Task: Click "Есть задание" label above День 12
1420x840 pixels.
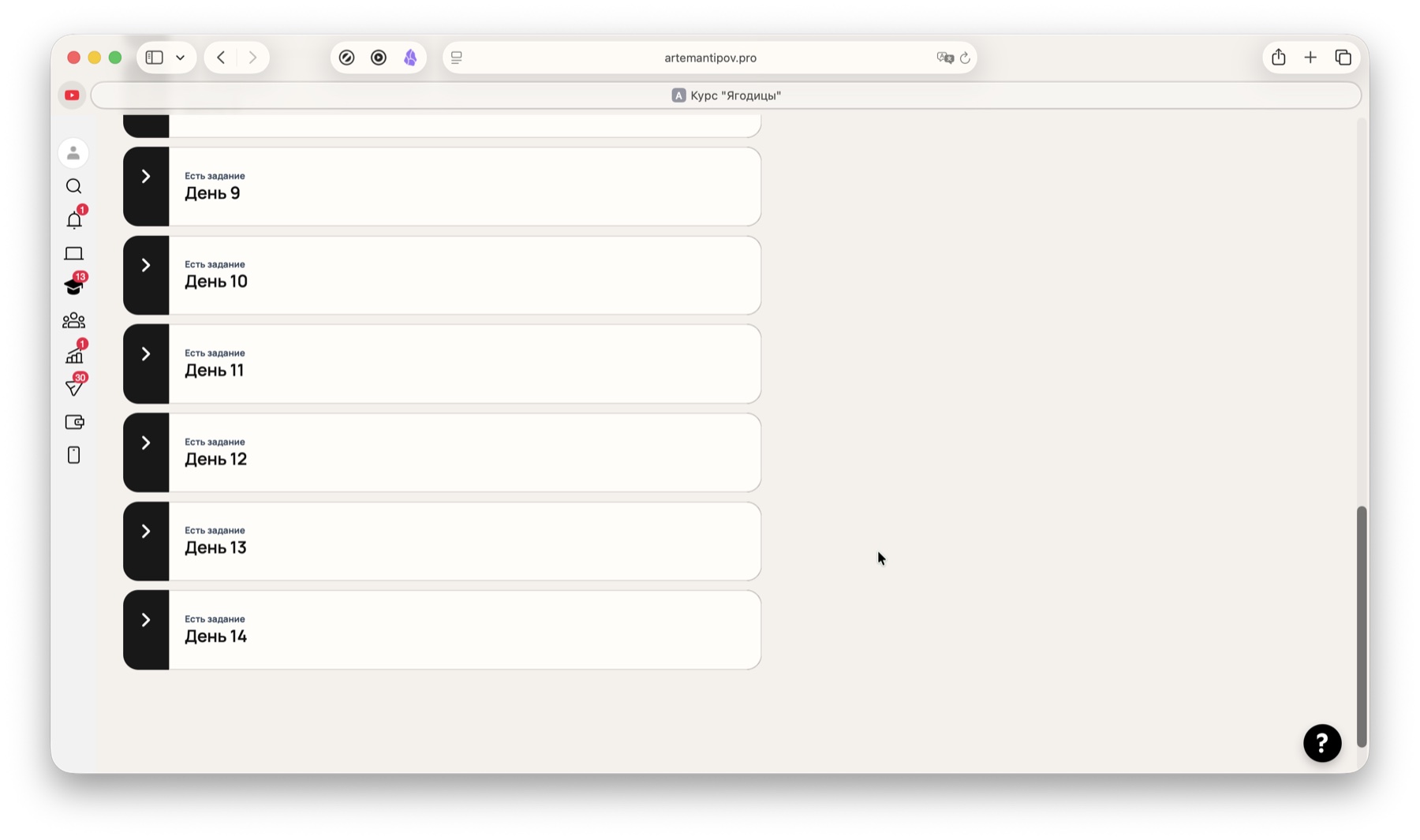Action: [x=215, y=442]
